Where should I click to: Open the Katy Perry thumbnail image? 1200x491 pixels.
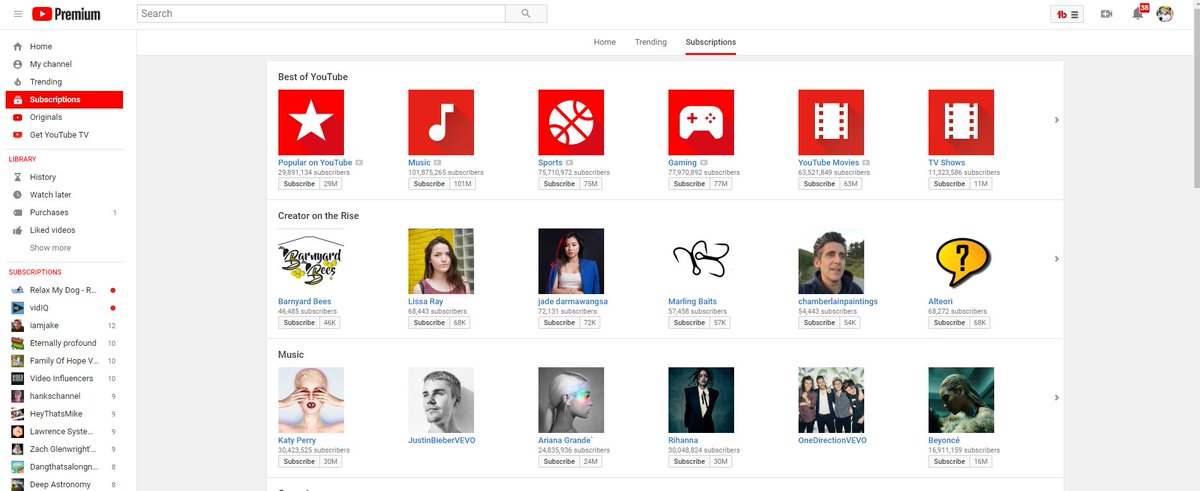tap(311, 400)
